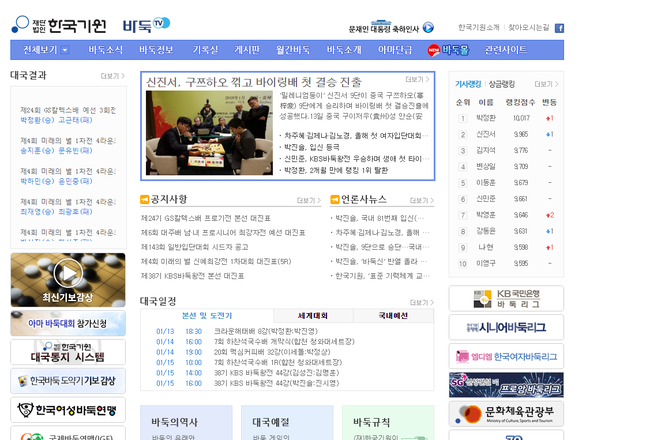The height and width of the screenshot is (440, 650).
Task: Click 찾아오시는길 link in header
Action: click(x=529, y=27)
